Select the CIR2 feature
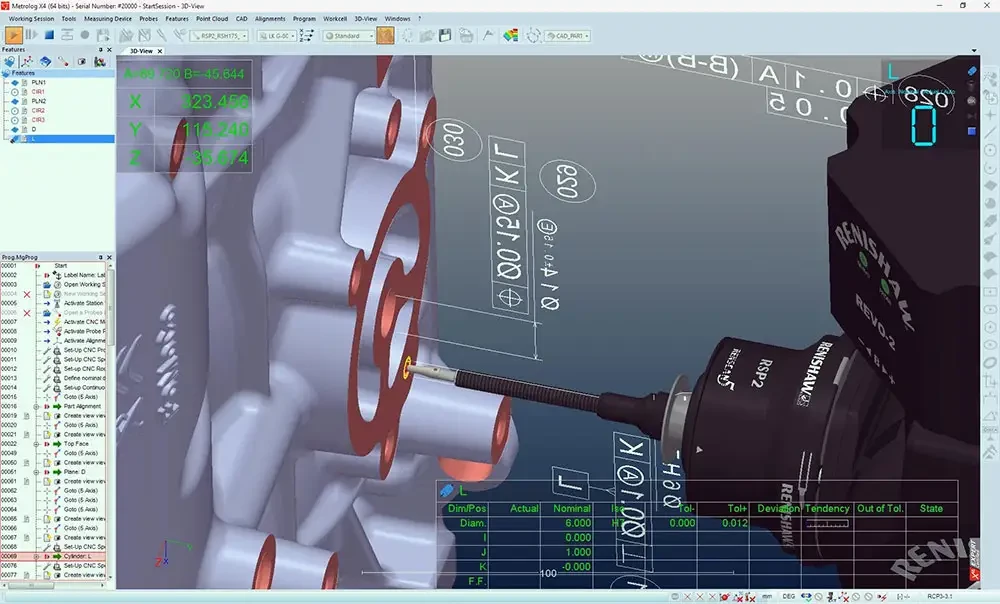This screenshot has height=604, width=1000. tap(38, 110)
